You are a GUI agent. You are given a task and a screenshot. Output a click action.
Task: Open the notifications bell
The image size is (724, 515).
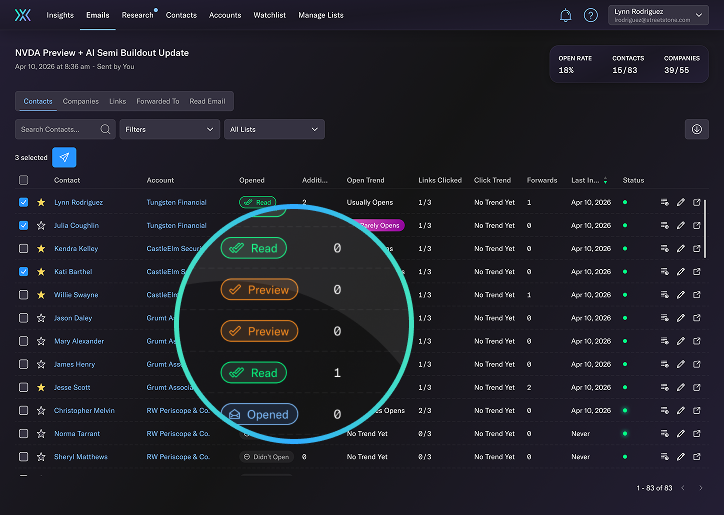tap(566, 15)
